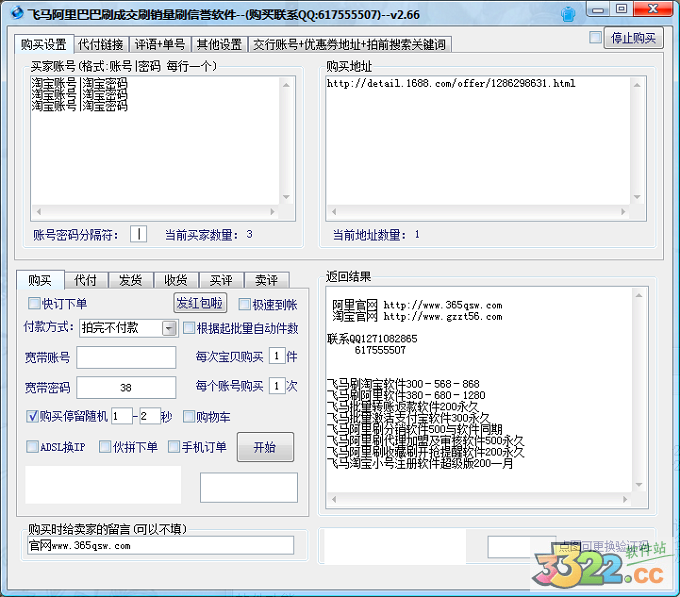
Task: Click the 停止购买 button
Action: click(x=634, y=38)
